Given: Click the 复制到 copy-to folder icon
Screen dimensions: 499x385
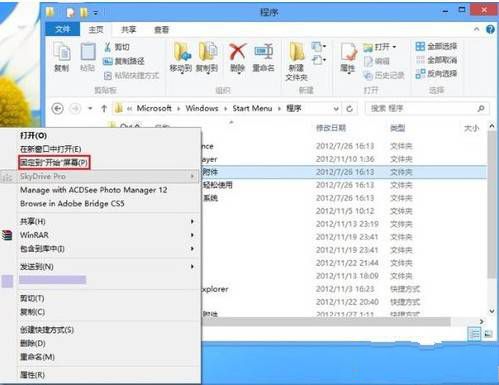Looking at the screenshot, I should 207,52.
